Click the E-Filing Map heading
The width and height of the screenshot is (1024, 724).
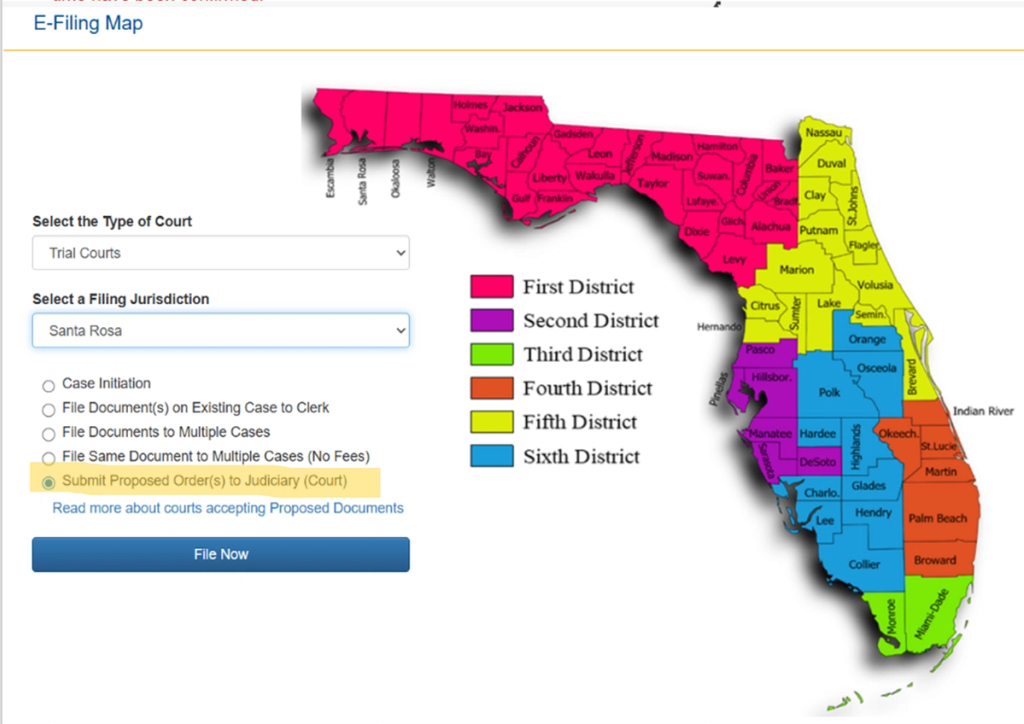pos(88,23)
